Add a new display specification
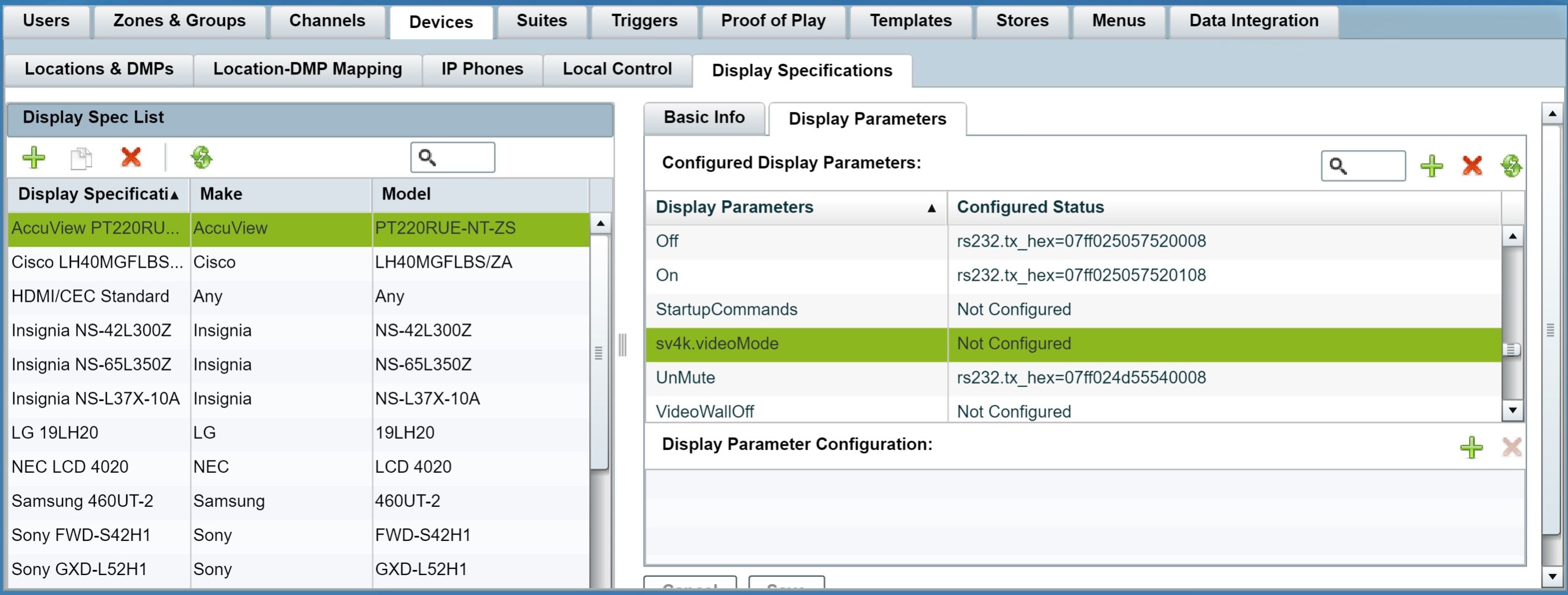Image resolution: width=1568 pixels, height=595 pixels. pyautogui.click(x=34, y=157)
